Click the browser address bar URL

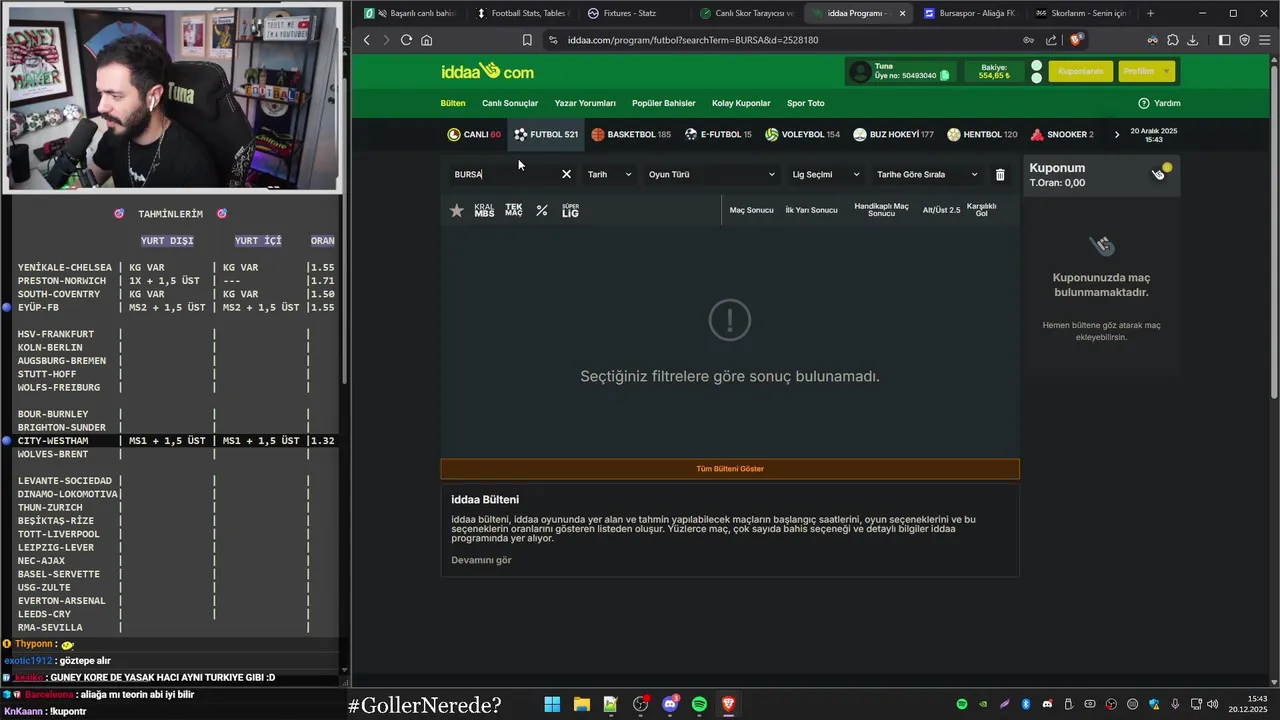(693, 40)
